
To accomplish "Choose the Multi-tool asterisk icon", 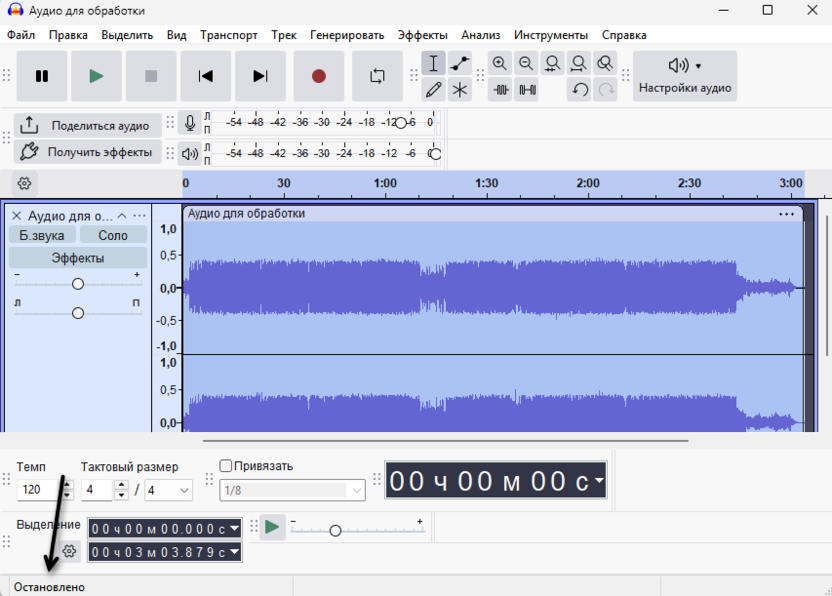I will tap(460, 90).
